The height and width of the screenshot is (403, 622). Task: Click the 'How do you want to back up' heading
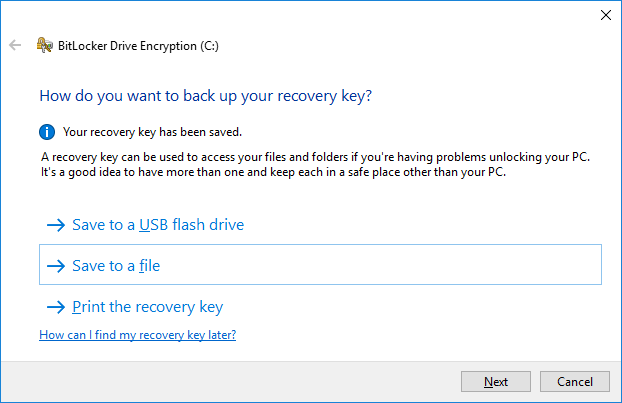point(205,96)
